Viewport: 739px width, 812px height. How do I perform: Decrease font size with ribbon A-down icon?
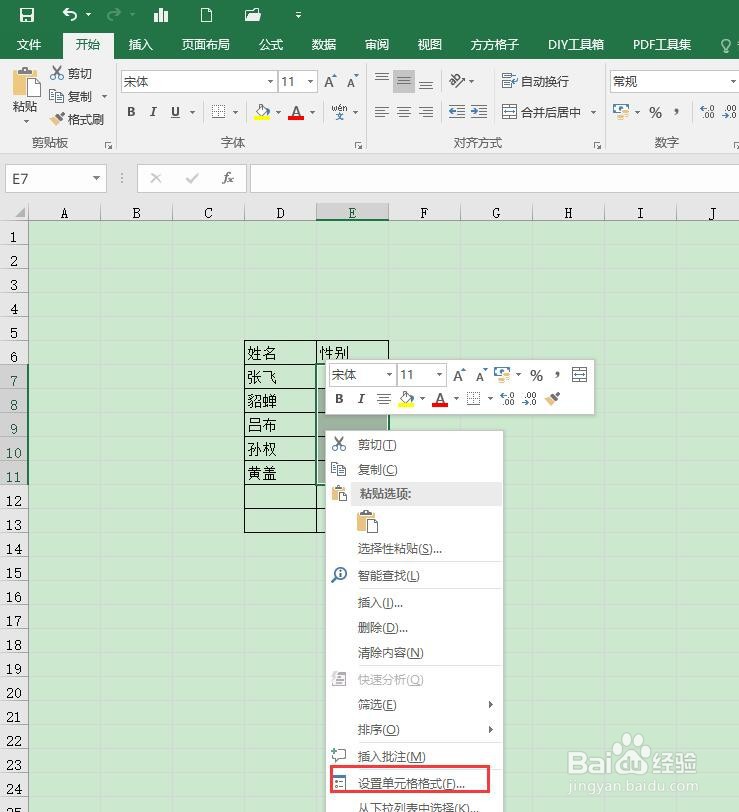click(352, 81)
